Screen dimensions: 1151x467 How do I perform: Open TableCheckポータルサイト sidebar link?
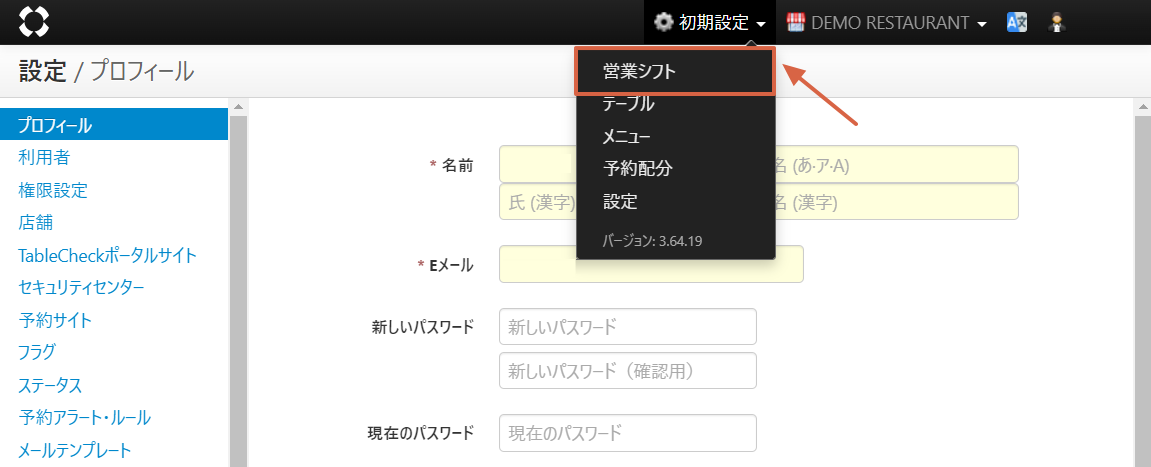pos(107,255)
